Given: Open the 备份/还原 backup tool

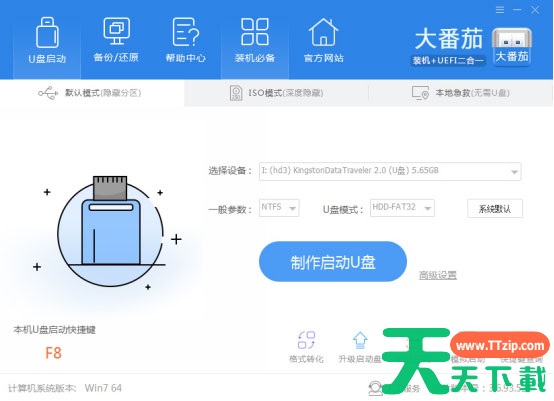Looking at the screenshot, I should pyautogui.click(x=116, y=40).
